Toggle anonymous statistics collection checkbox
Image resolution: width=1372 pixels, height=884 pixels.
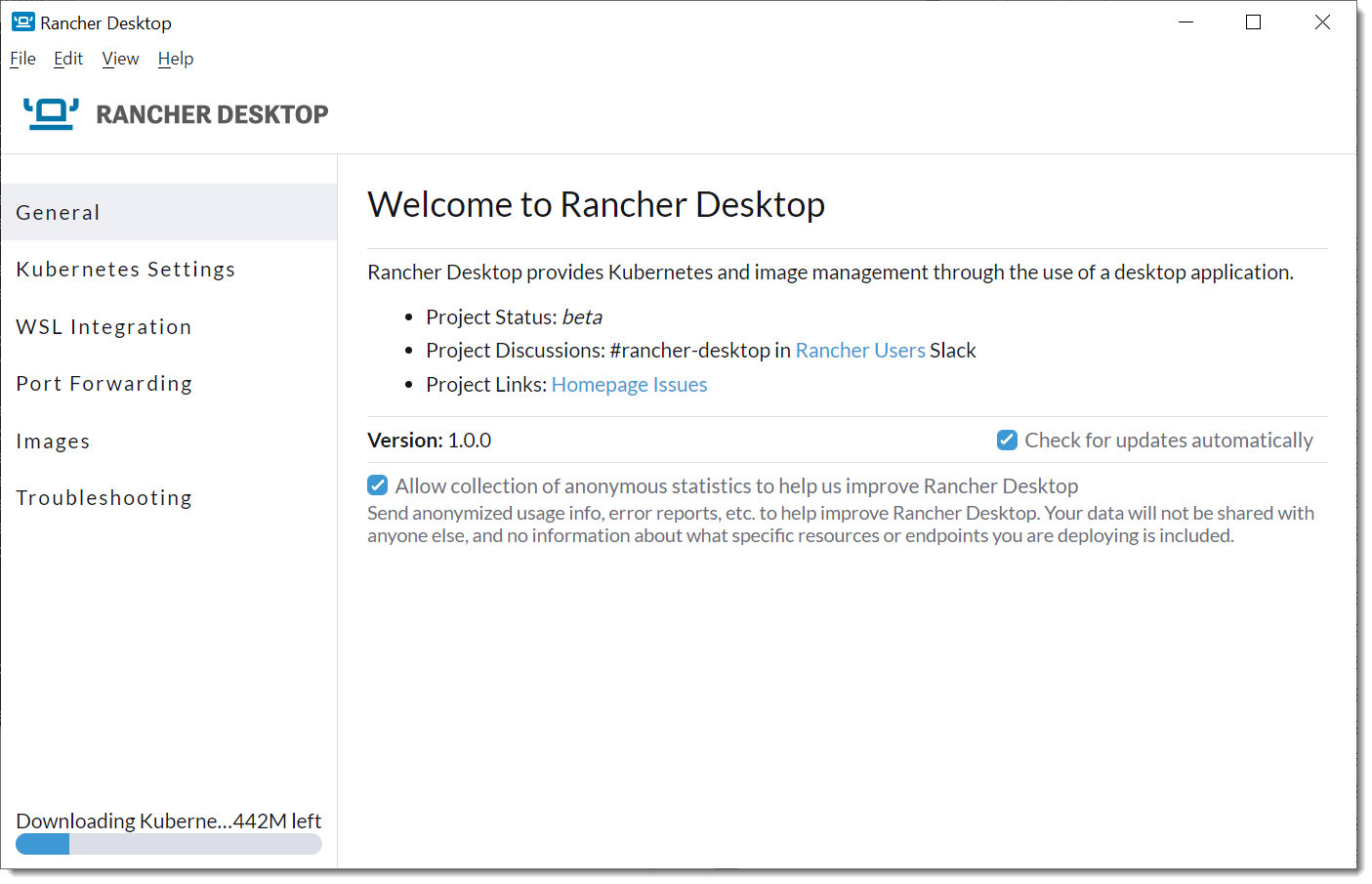[378, 484]
